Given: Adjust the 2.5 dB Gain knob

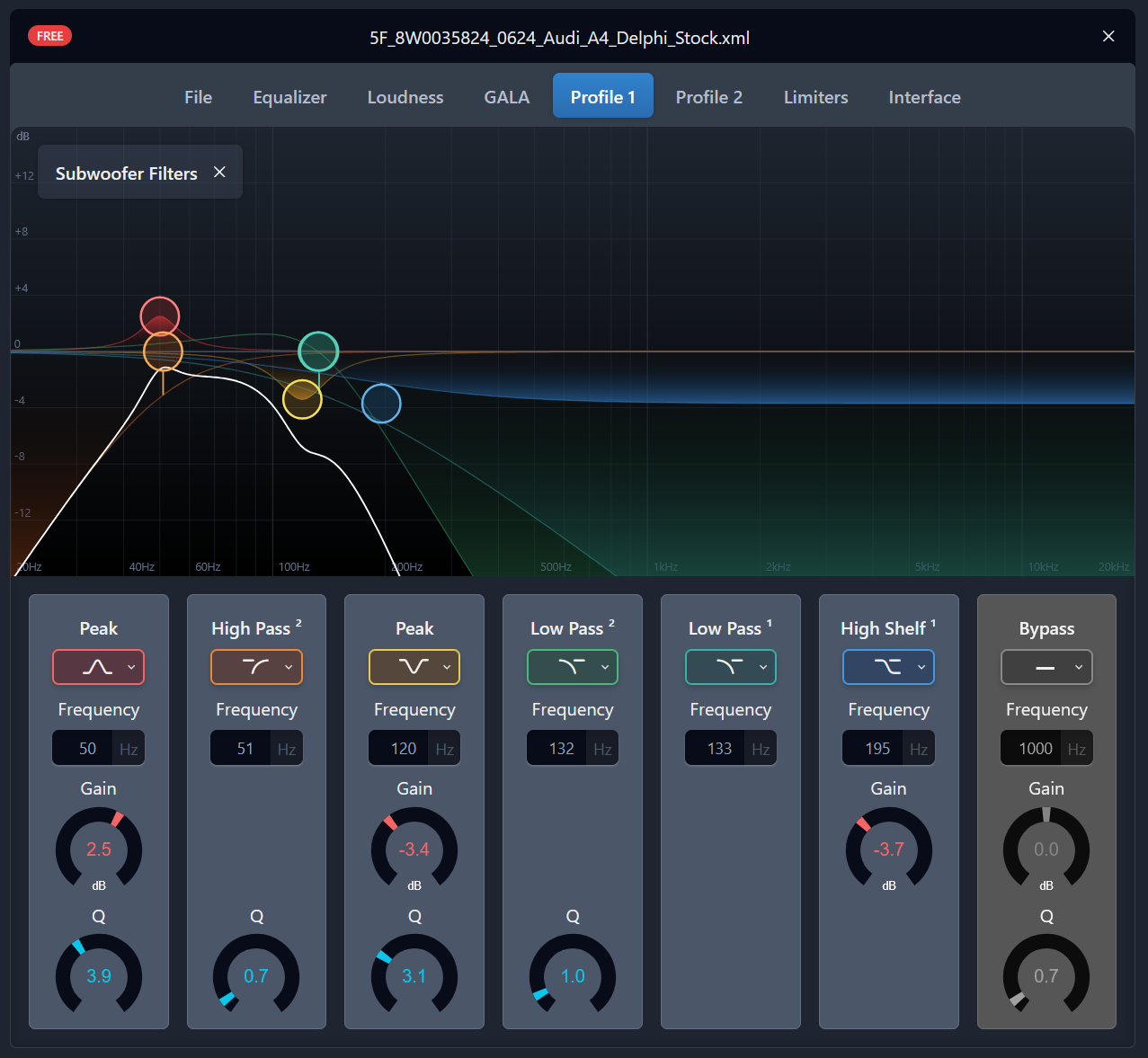Looking at the screenshot, I should click(x=98, y=849).
